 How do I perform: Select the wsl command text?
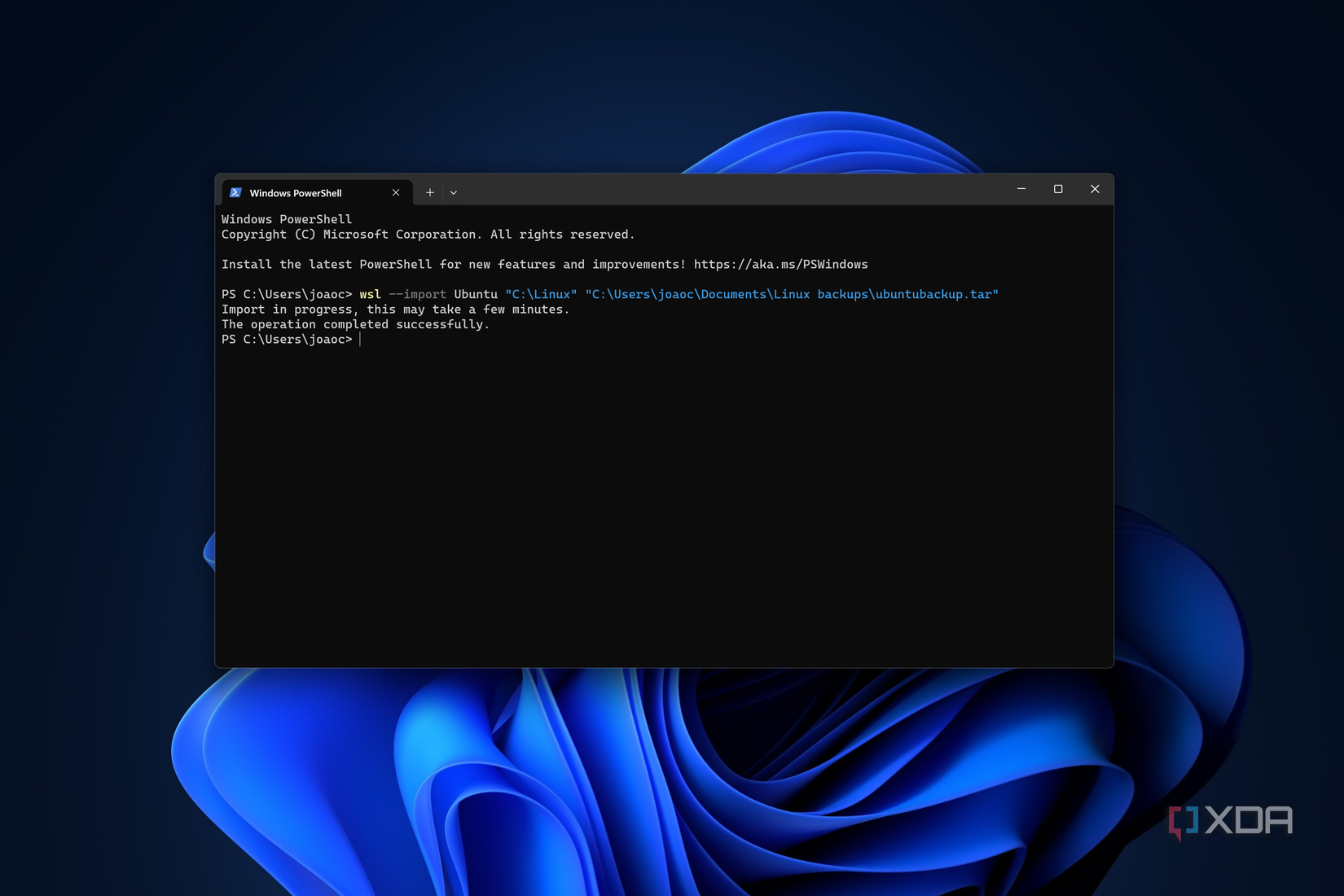point(369,294)
